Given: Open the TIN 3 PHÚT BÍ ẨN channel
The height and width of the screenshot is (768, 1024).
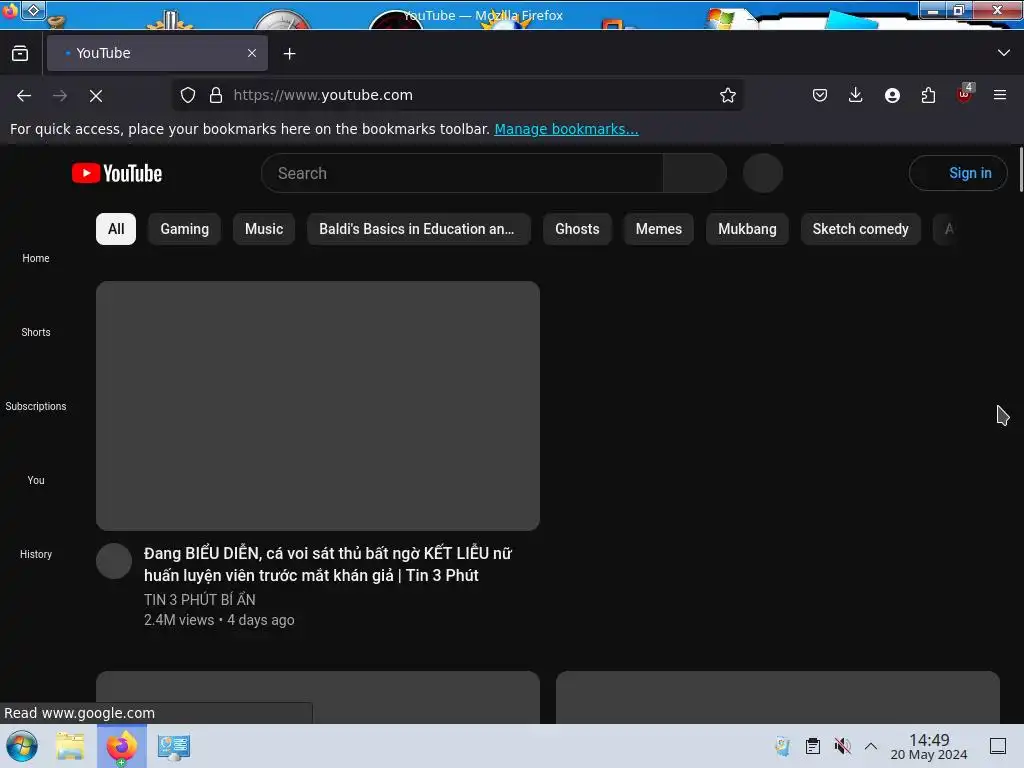Looking at the screenshot, I should coord(200,600).
